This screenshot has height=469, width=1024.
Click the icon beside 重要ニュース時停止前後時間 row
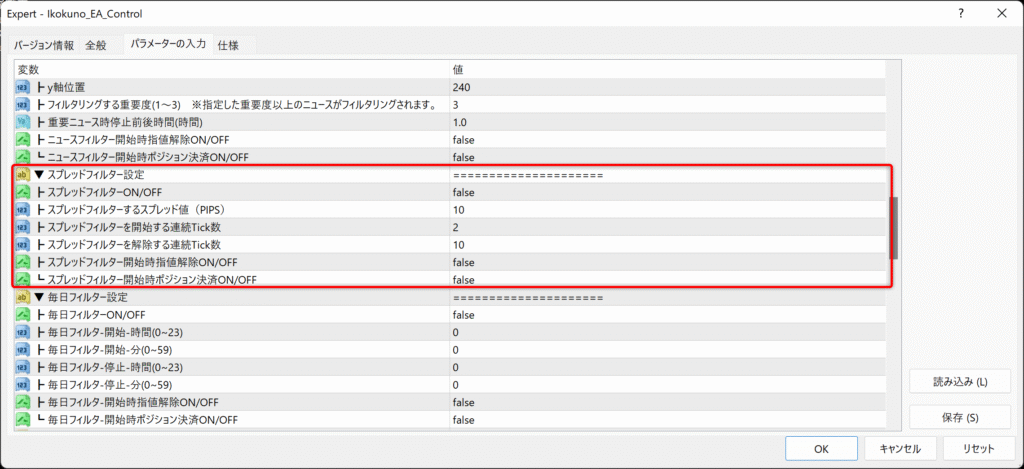[23, 122]
